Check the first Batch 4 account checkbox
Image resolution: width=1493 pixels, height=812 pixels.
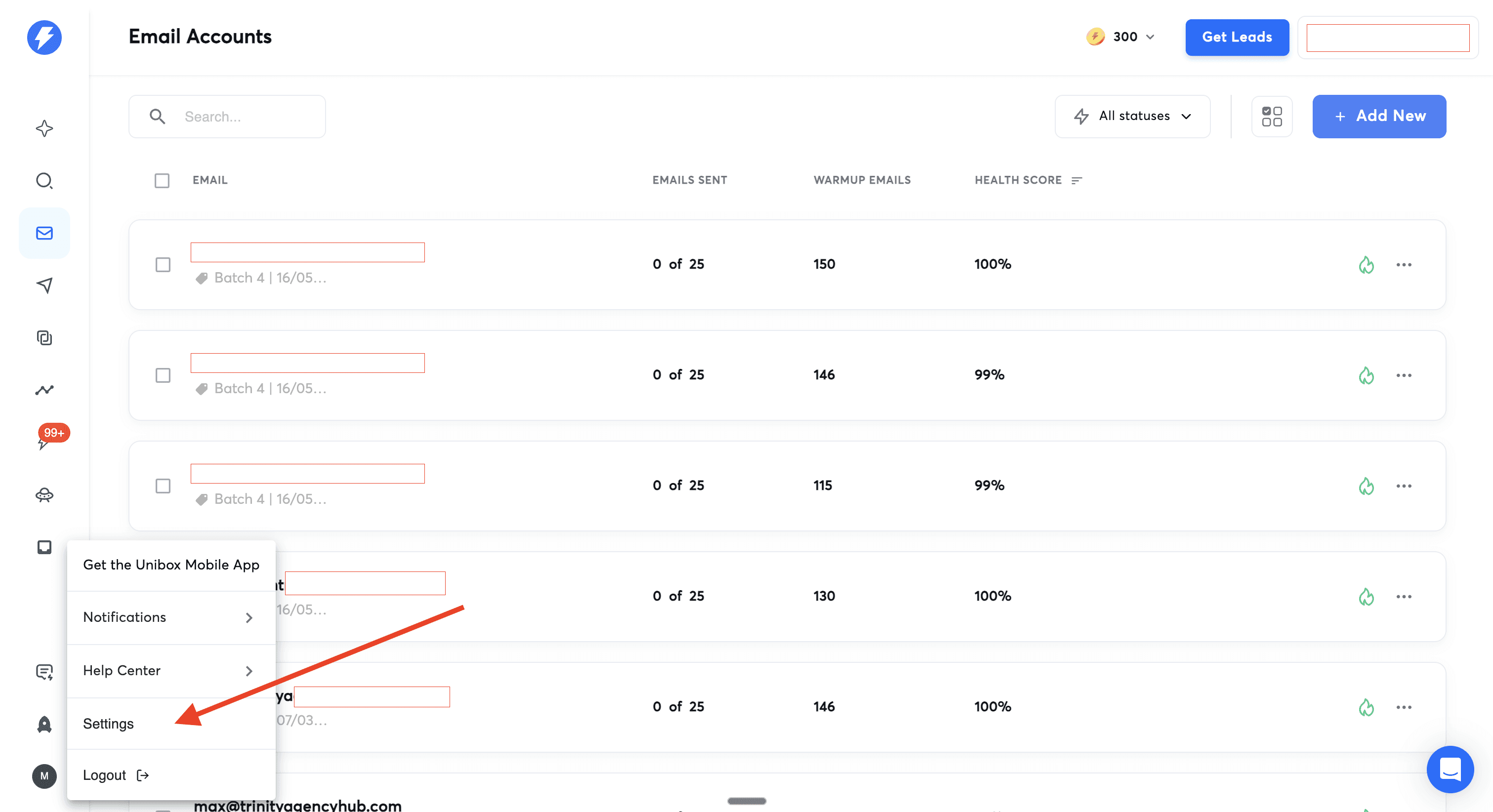[163, 265]
